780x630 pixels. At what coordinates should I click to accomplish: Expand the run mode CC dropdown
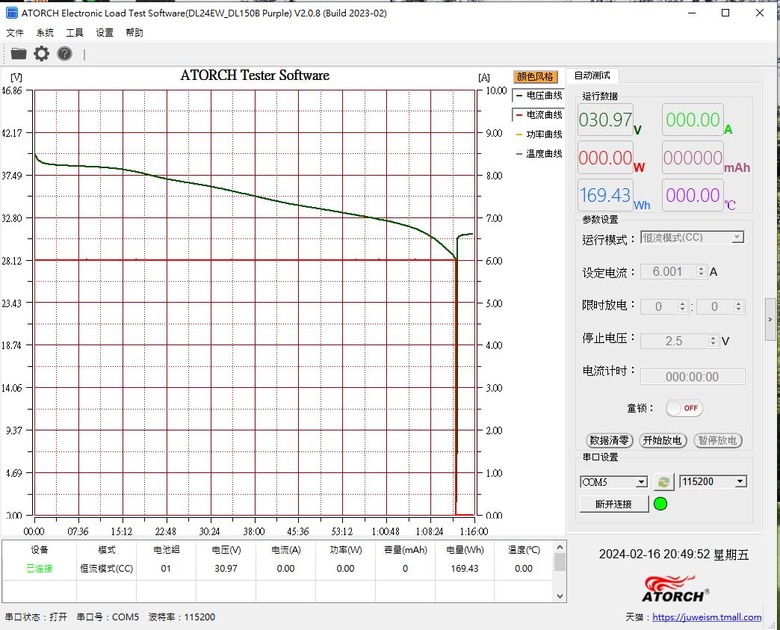pos(738,237)
